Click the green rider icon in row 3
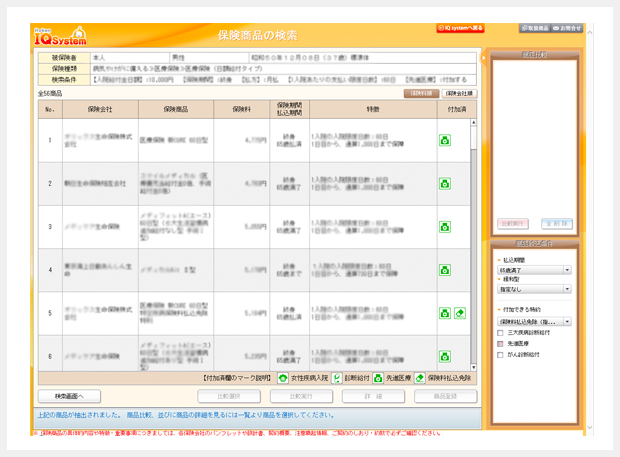The width and height of the screenshot is (620, 457). 445,227
